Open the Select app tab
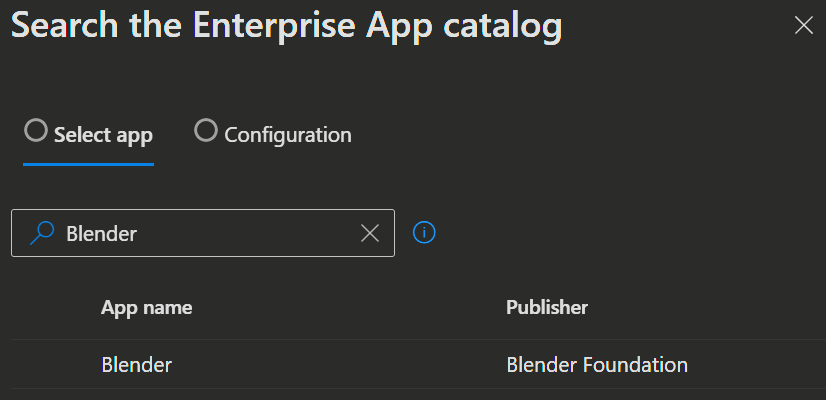Screen dimensions: 826x400 coord(88,135)
